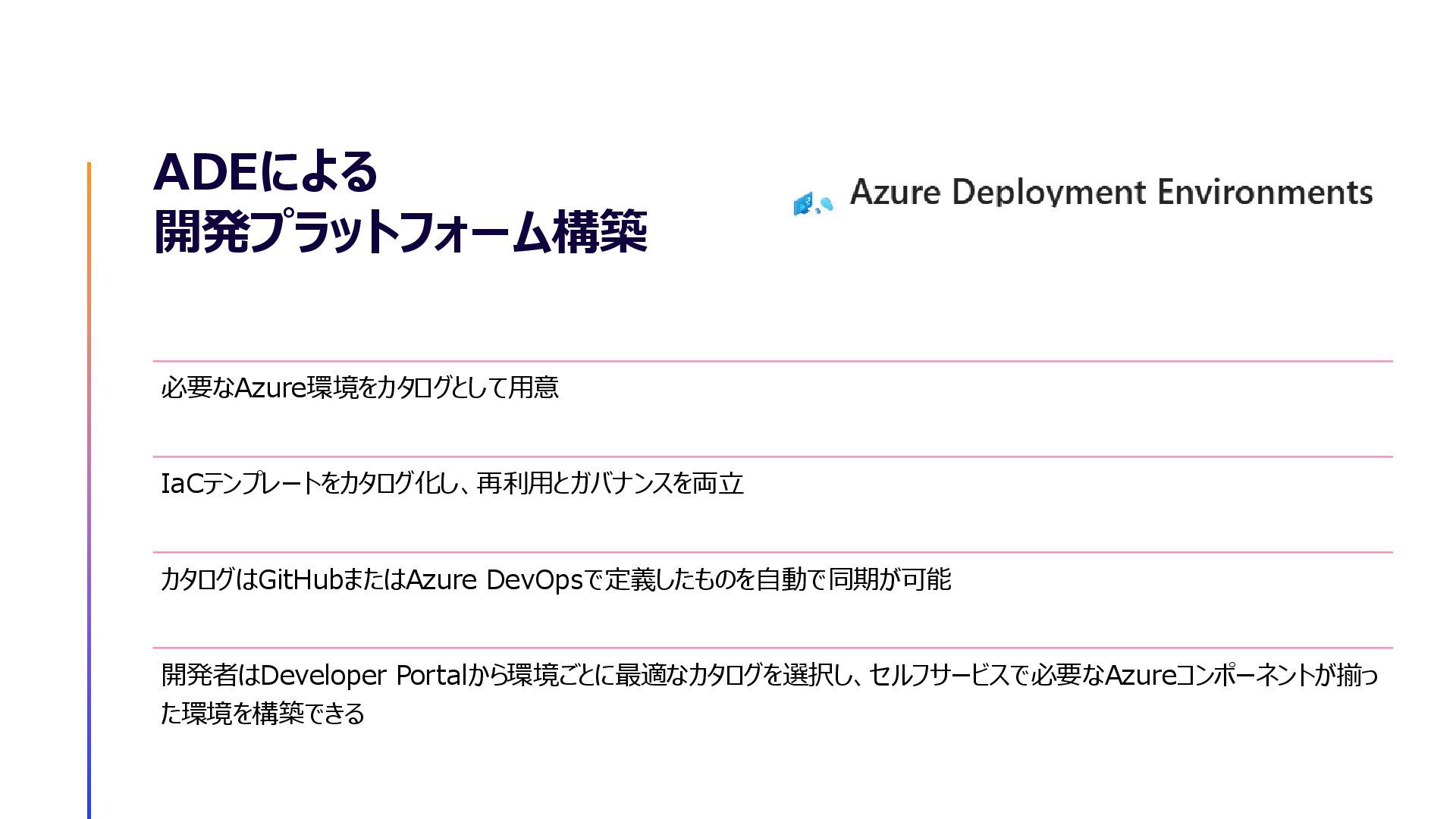Click the line about IaCテンプレートをカタログ化
Image resolution: width=1456 pixels, height=819 pixels.
452,484
